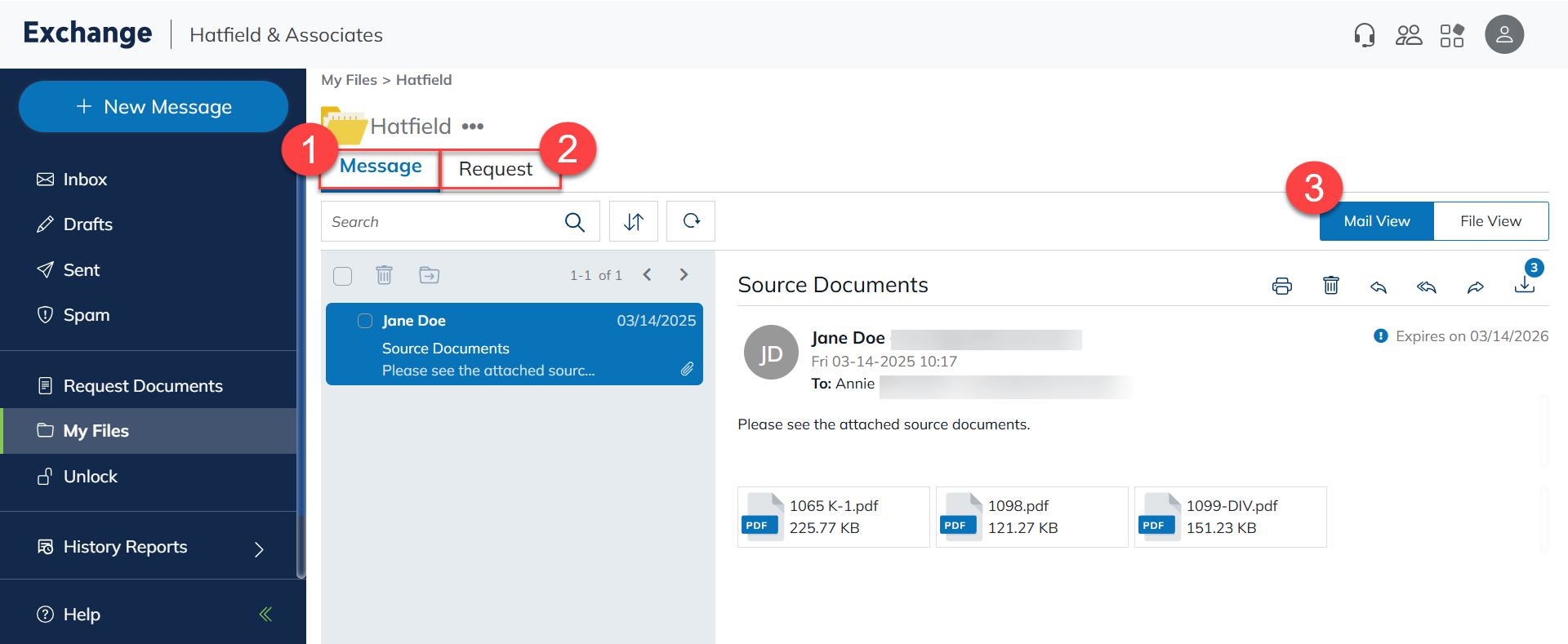Download all three attachments
Viewport: 1568px width, 644px height.
coord(1524,284)
